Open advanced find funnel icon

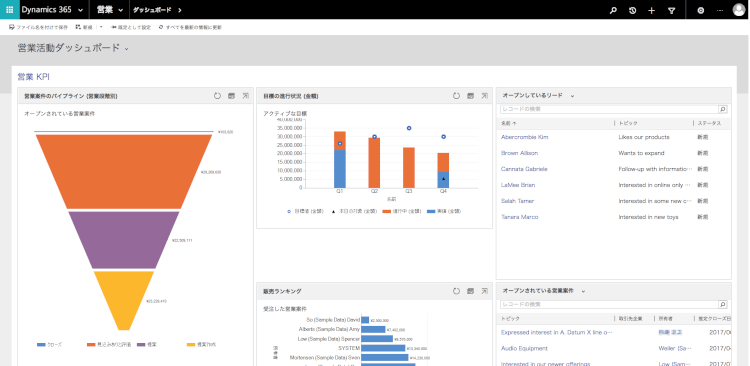(671, 10)
